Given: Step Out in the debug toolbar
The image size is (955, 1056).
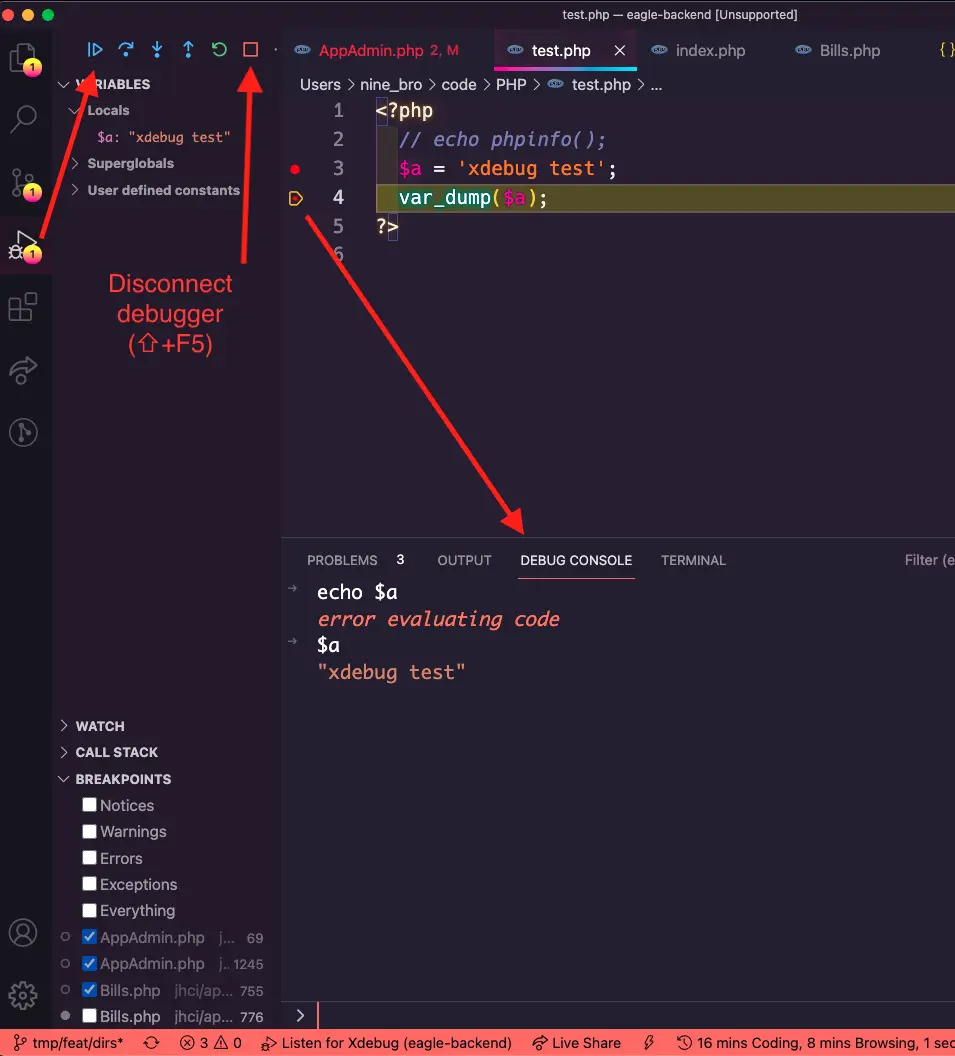Looking at the screenshot, I should (x=188, y=49).
